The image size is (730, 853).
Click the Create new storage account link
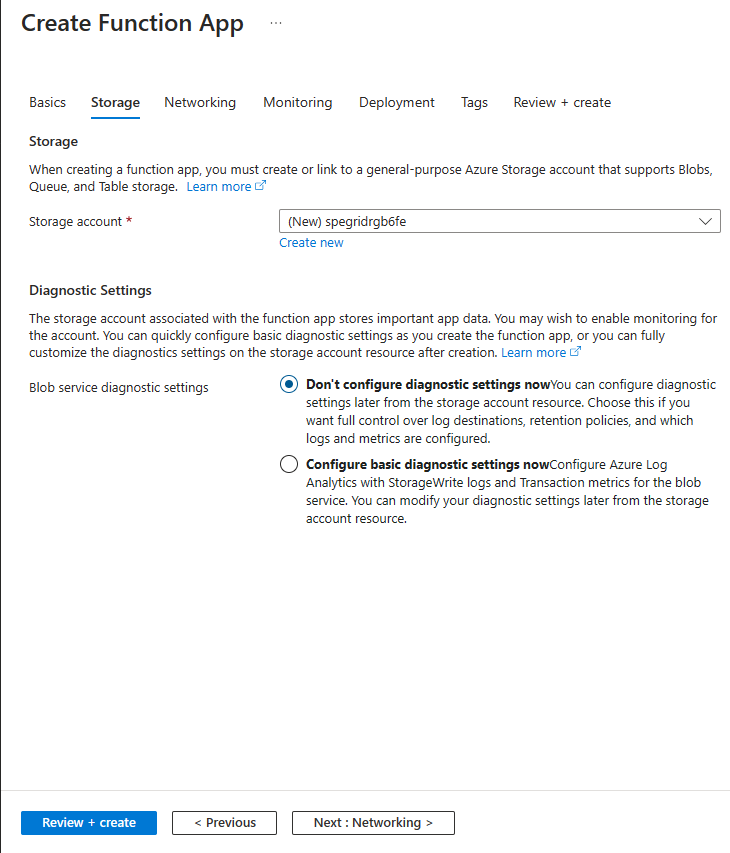pos(311,243)
